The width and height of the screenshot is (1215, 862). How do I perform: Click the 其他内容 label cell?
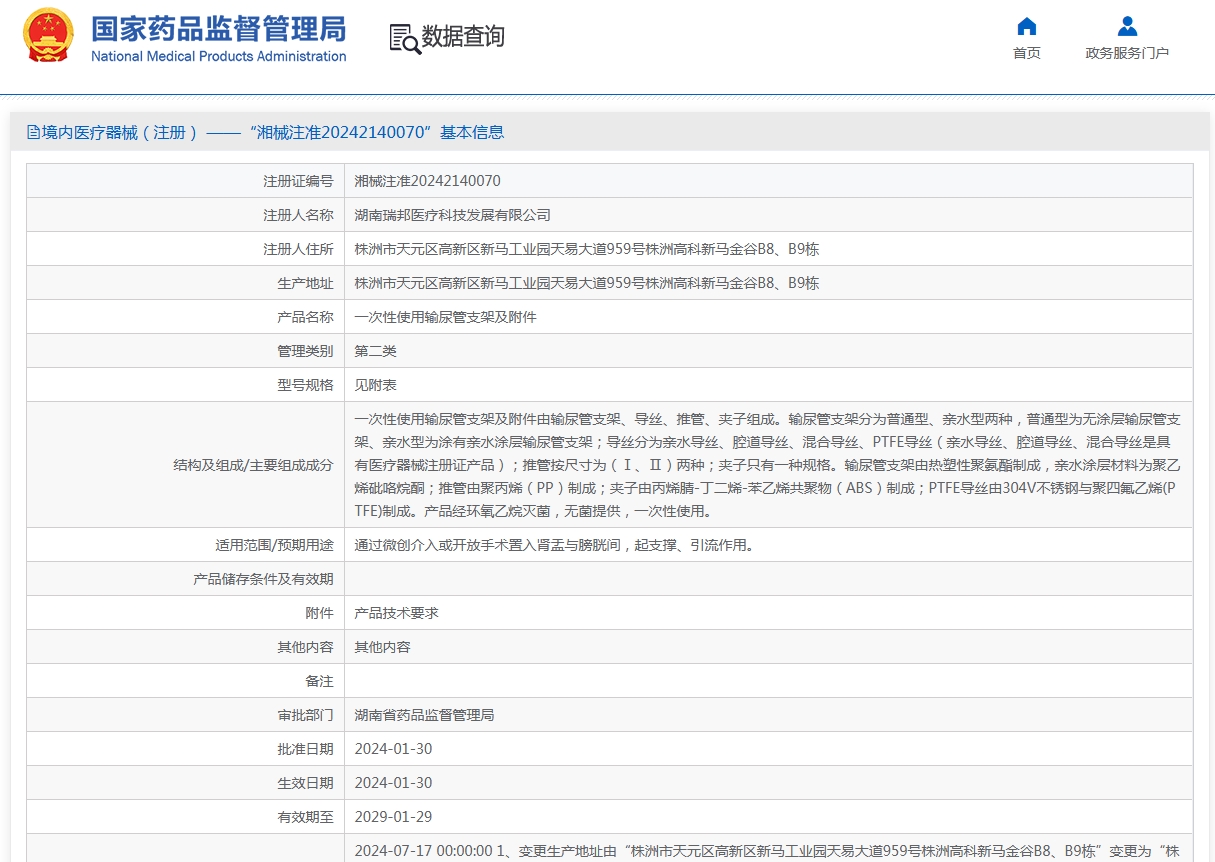point(185,647)
